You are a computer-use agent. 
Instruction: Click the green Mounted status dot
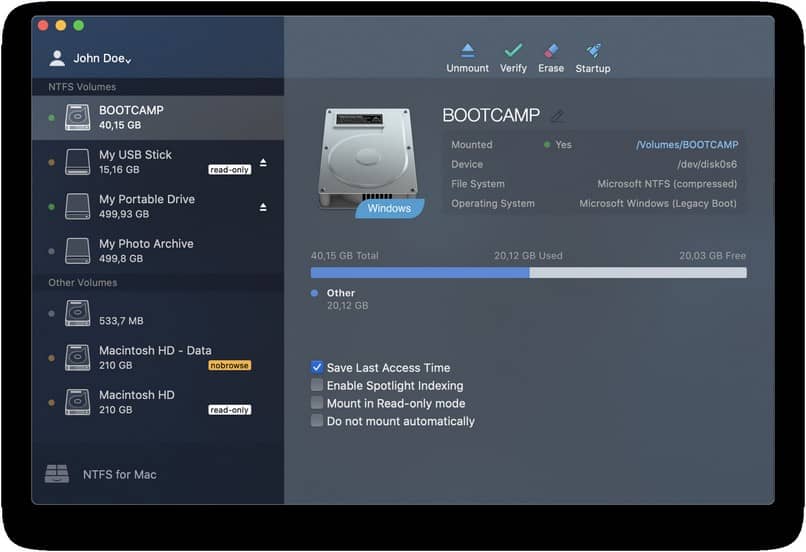(547, 145)
